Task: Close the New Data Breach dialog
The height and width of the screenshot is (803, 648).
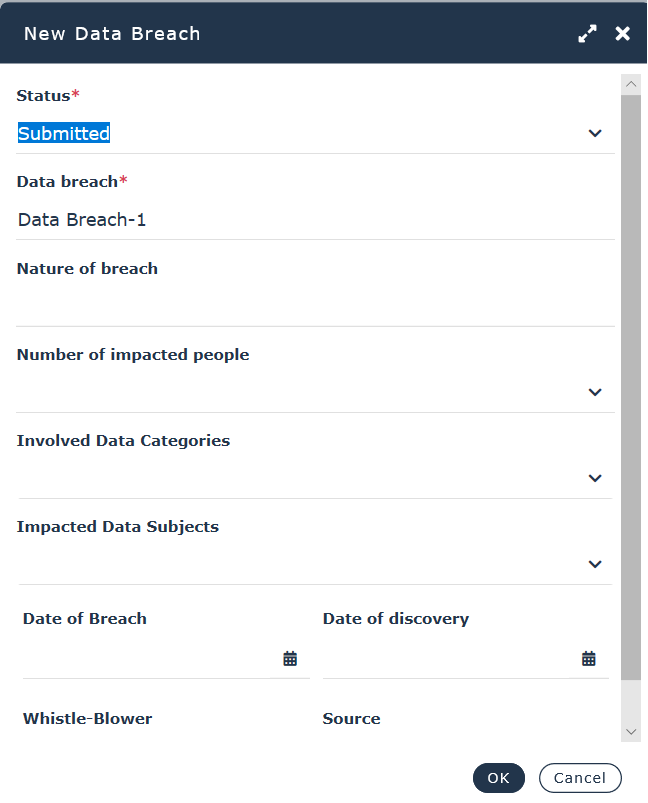Action: click(x=622, y=34)
